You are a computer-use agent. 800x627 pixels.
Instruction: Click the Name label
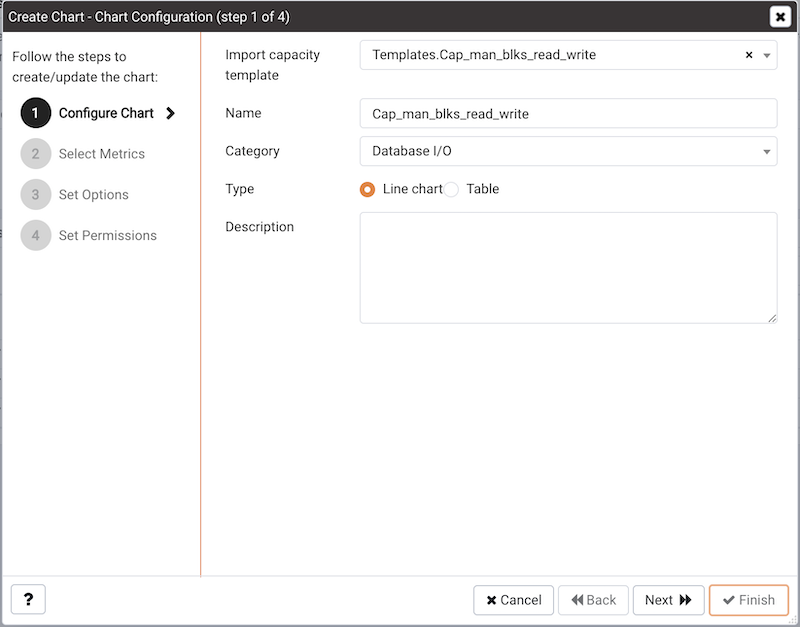(243, 113)
